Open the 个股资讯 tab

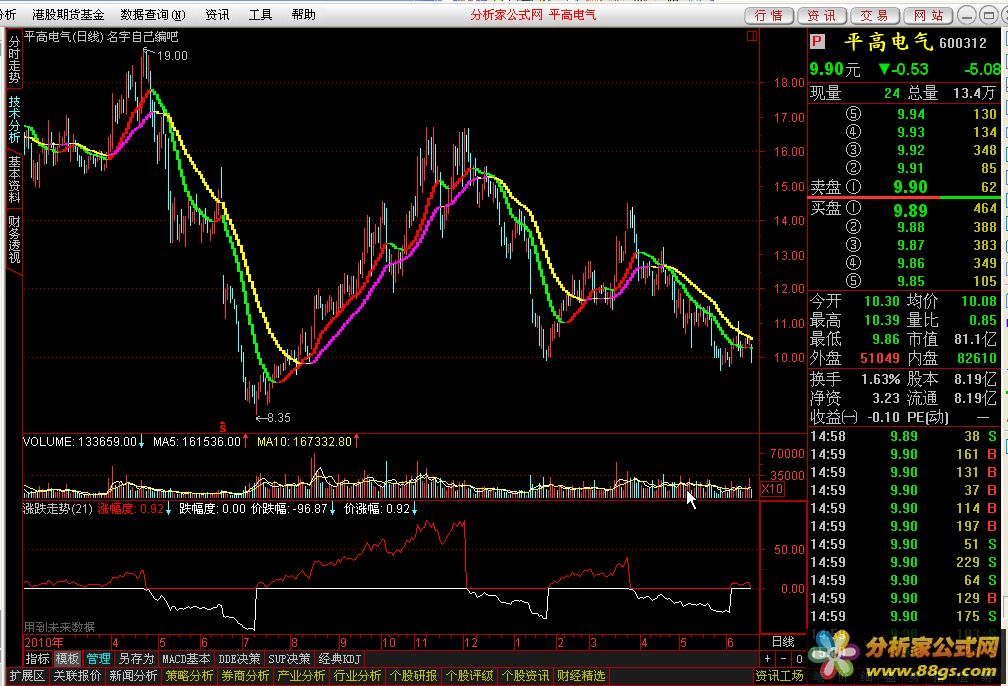coord(525,676)
